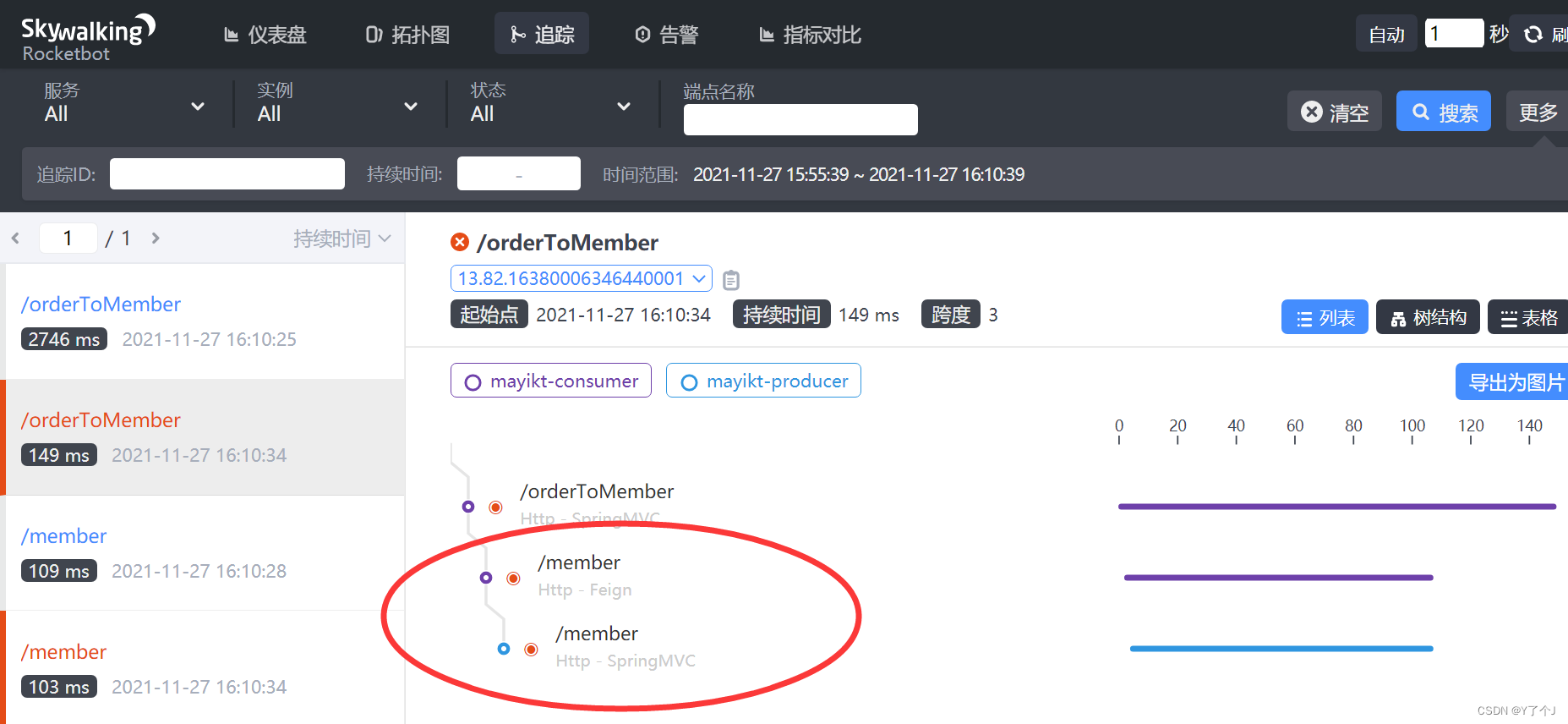Switch to 列表 list view
1568x724 pixels.
point(1325,317)
